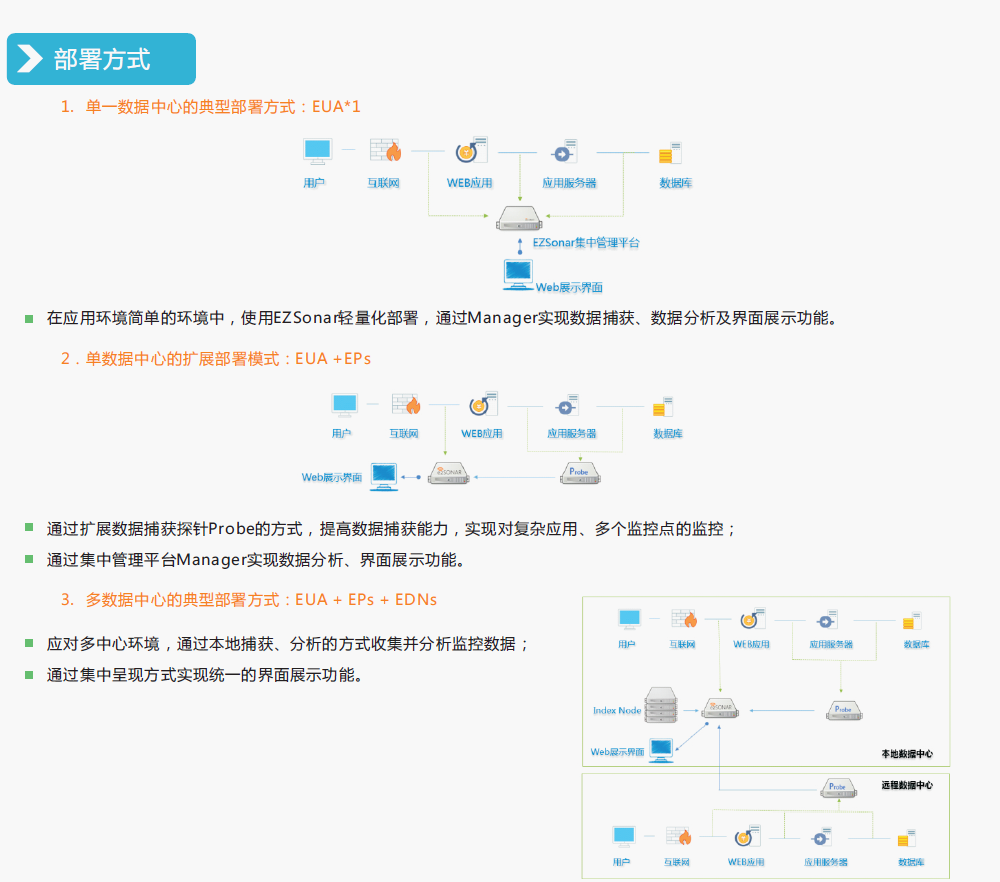Select the 应用服务器 icon in the EUA*1 diagram

[x=564, y=151]
